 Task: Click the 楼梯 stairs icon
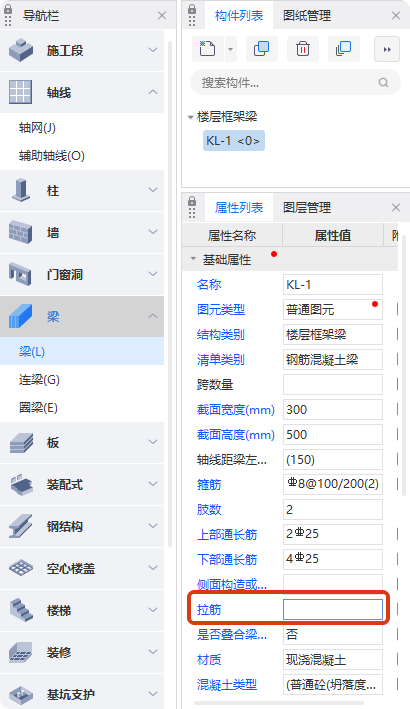[21, 610]
